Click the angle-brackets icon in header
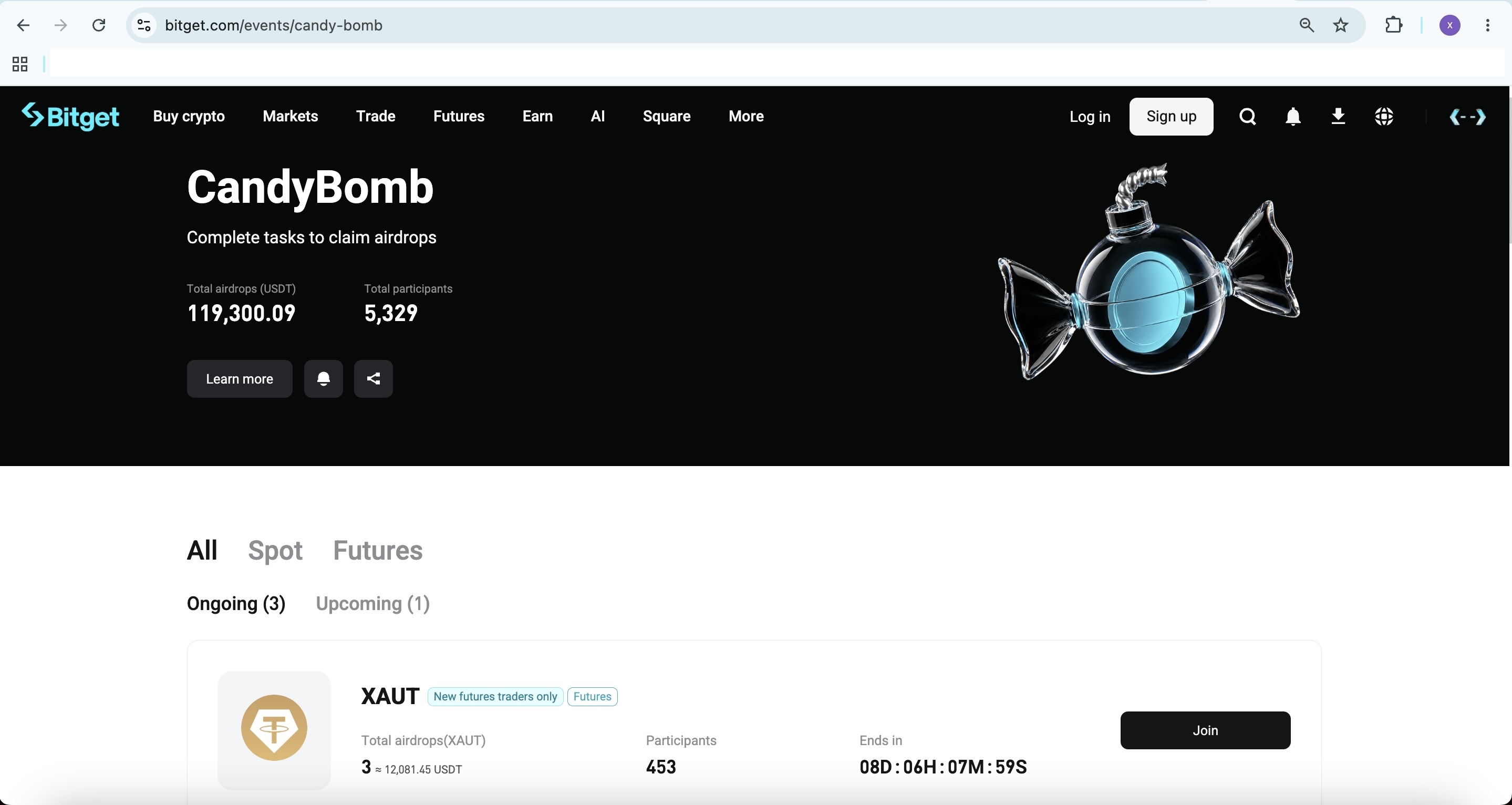The width and height of the screenshot is (1512, 805). (x=1467, y=117)
